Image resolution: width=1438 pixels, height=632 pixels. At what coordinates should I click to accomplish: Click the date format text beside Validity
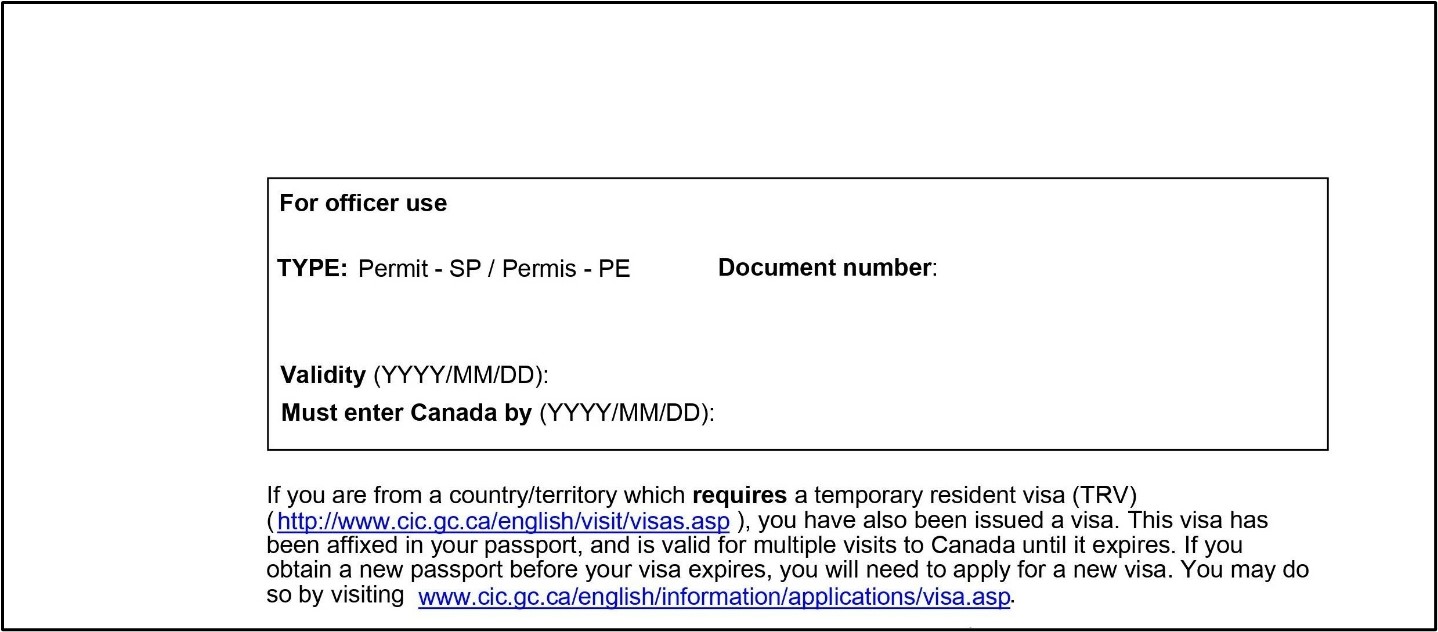click(x=461, y=376)
